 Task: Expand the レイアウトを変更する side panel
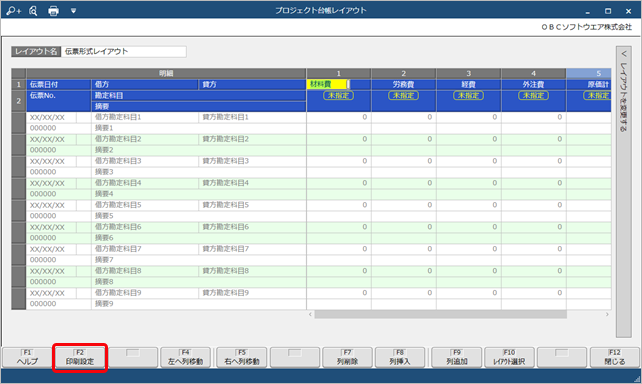[x=624, y=192]
